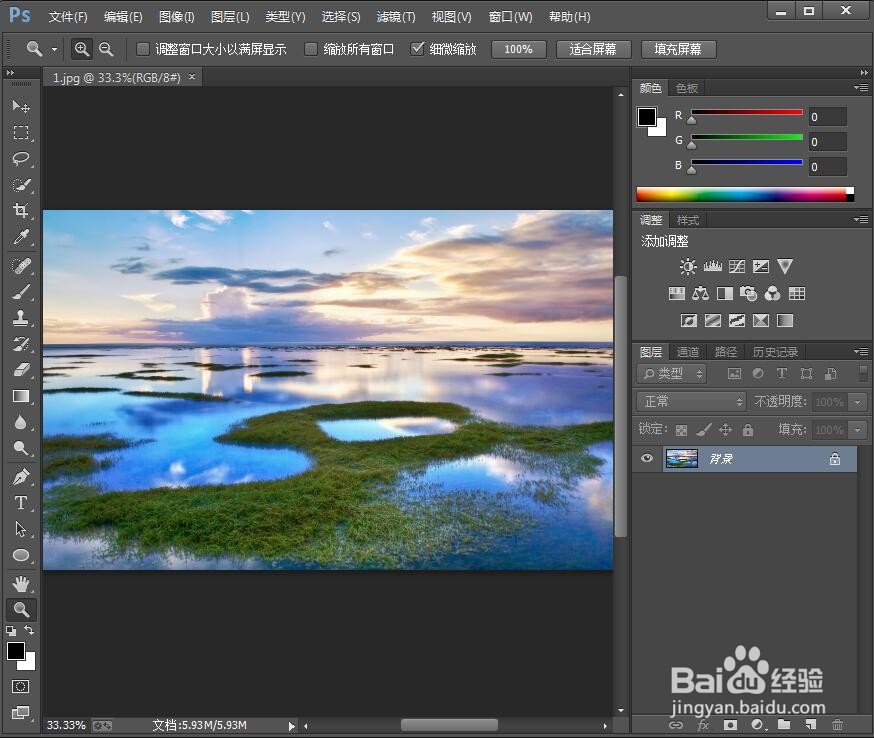Open the Color panel flyout menu
874x738 pixels.
click(x=861, y=88)
